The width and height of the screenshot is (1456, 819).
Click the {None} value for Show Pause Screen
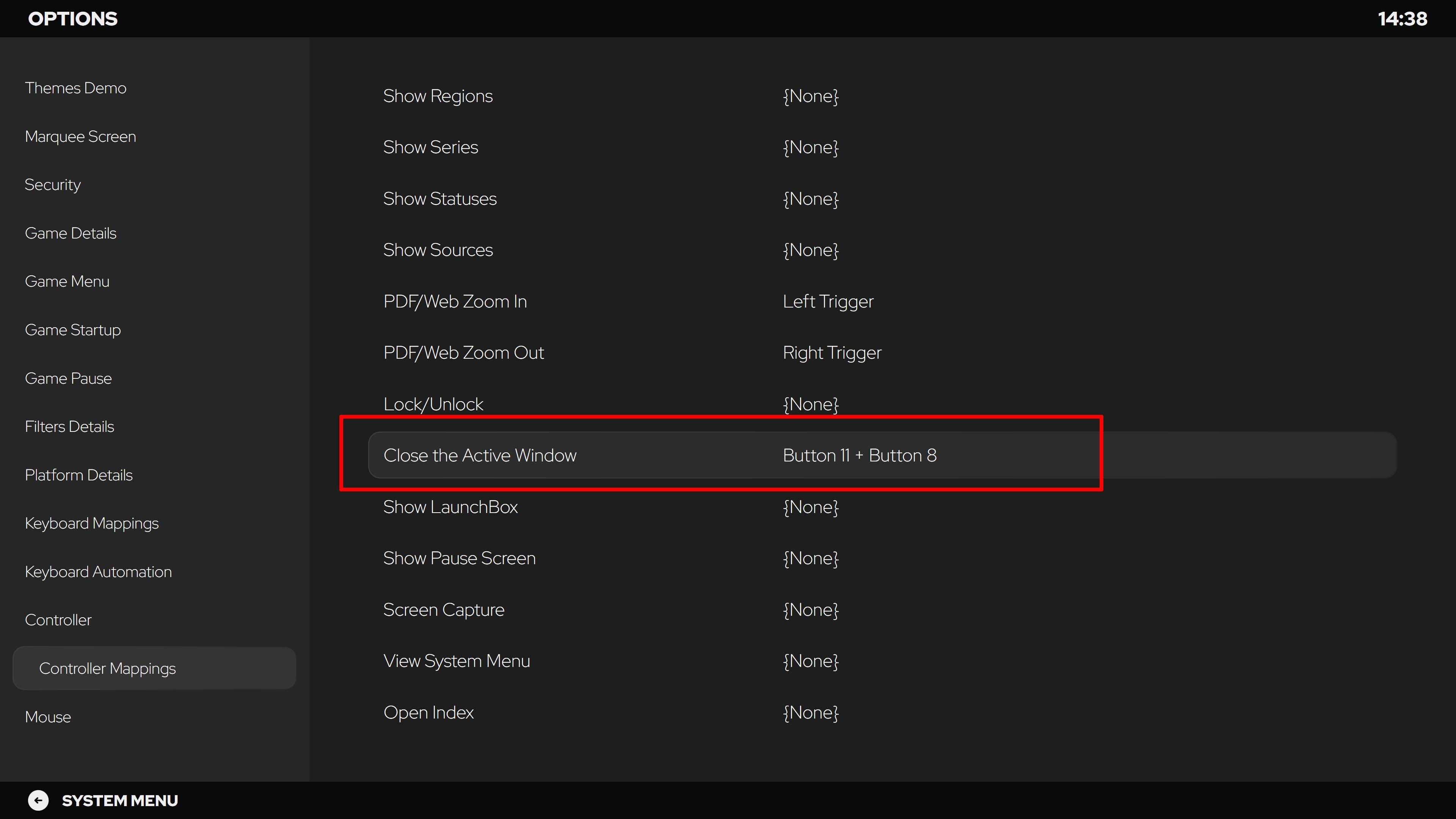pos(811,559)
